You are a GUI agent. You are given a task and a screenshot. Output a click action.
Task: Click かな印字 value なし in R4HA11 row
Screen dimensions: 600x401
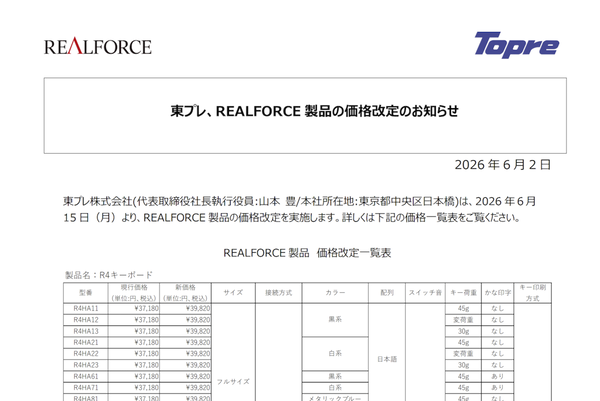pyautogui.click(x=497, y=308)
